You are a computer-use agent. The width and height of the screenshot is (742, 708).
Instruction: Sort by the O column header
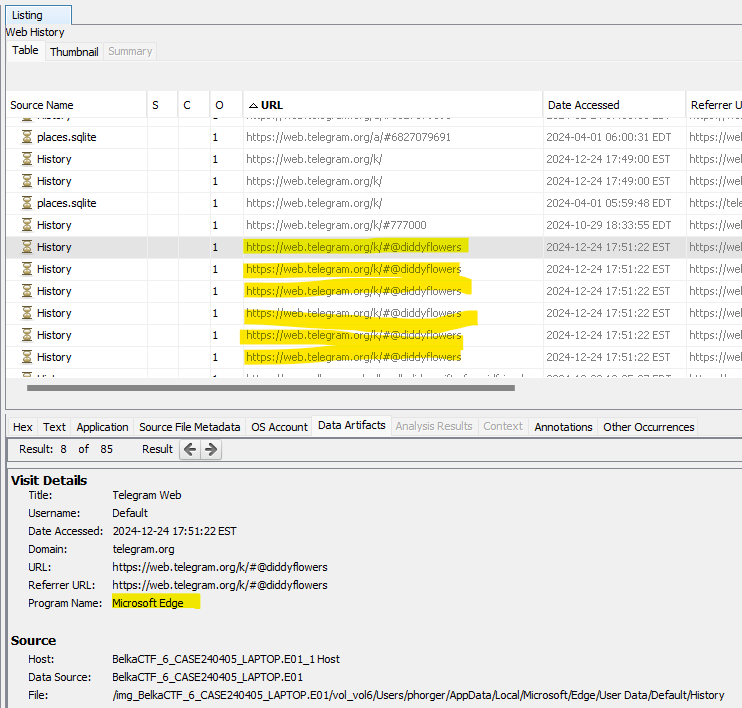click(x=226, y=105)
